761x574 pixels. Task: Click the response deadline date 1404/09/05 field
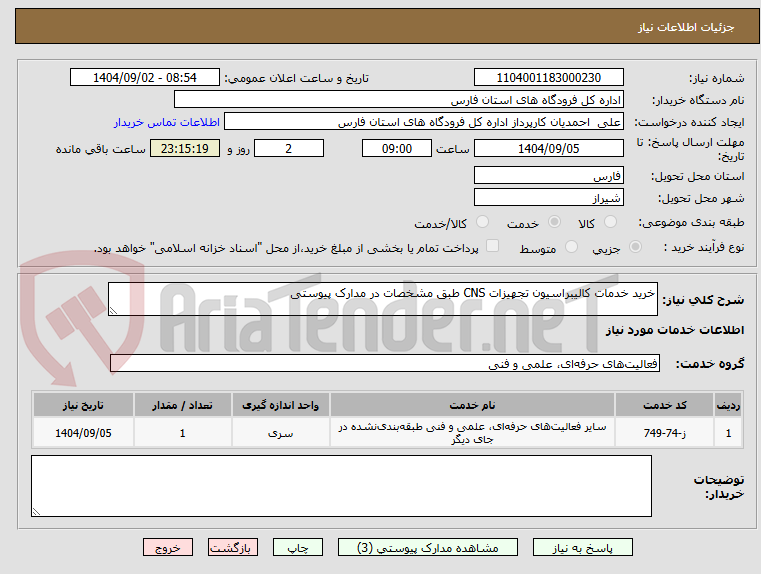tap(548, 148)
